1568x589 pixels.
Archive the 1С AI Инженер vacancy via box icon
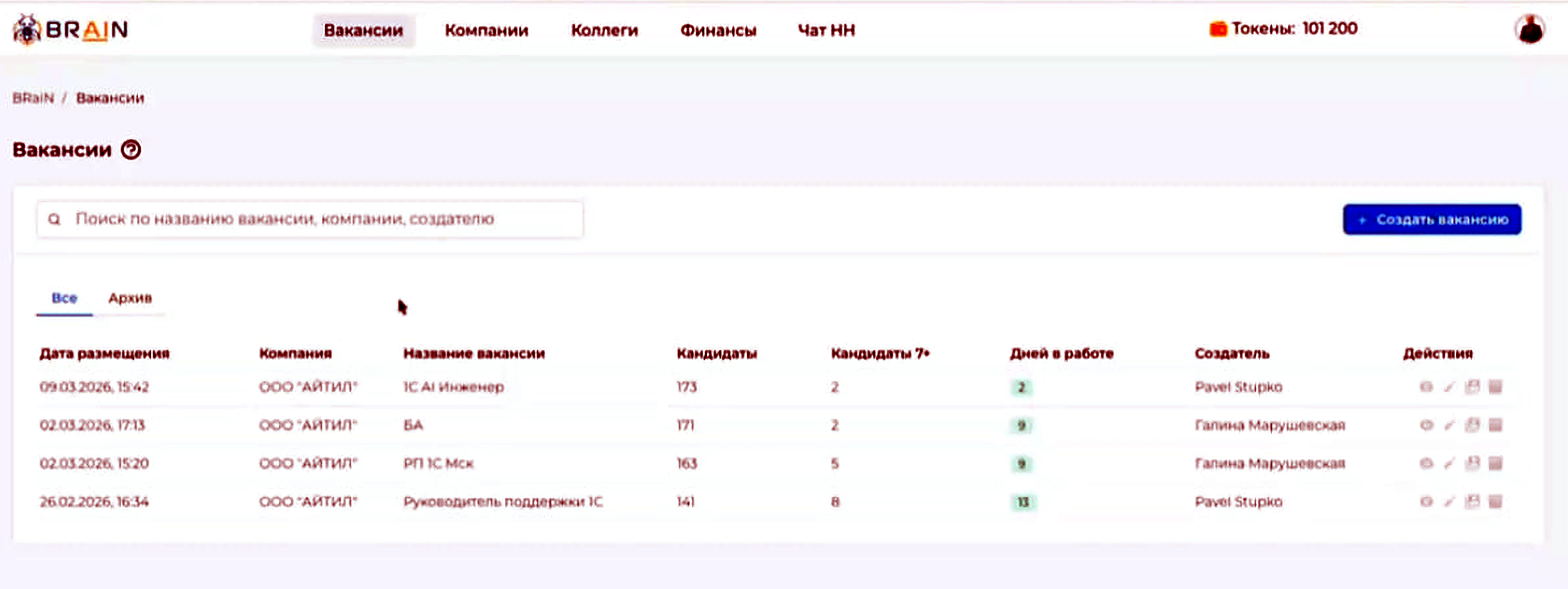point(1495,387)
